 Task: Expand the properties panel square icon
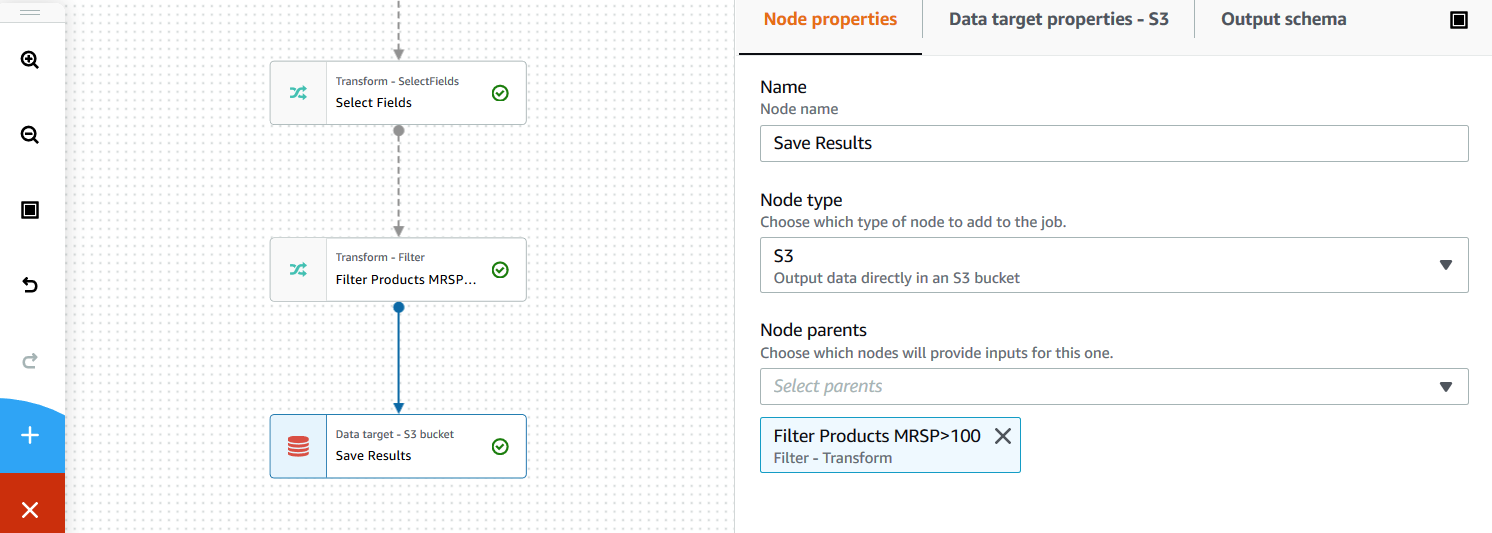[1458, 20]
